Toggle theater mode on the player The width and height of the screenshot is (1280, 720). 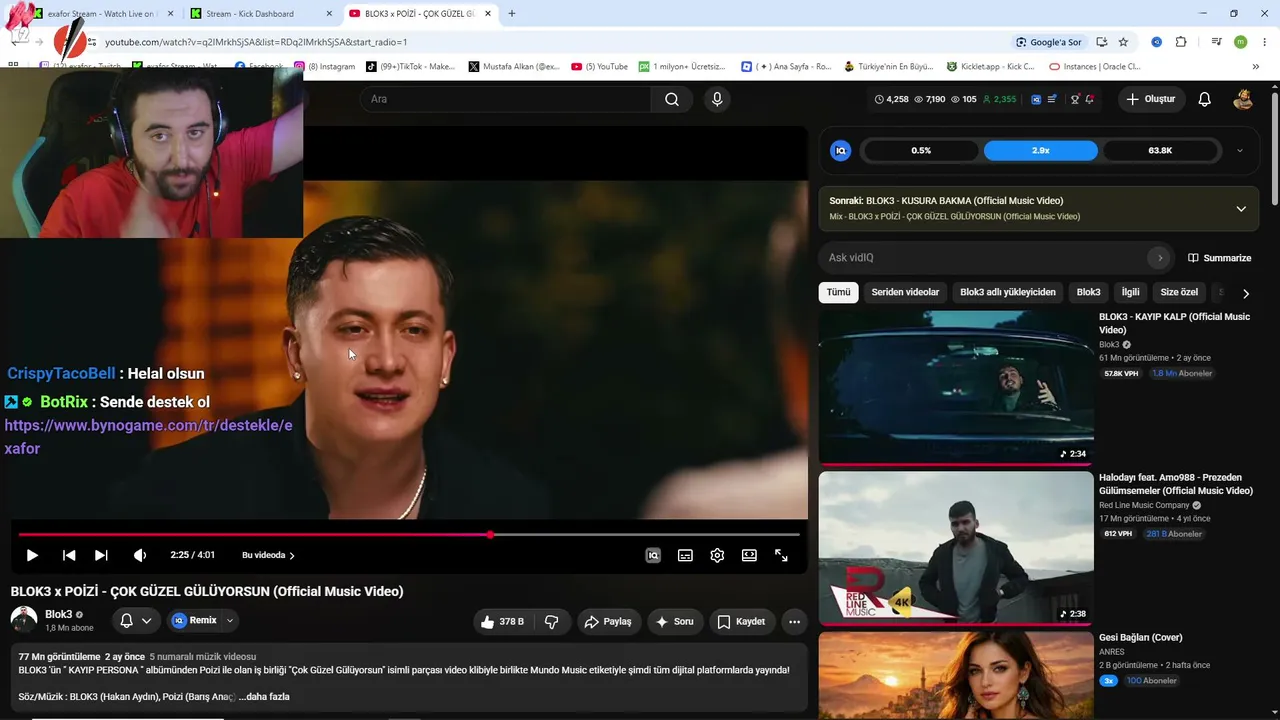point(749,555)
